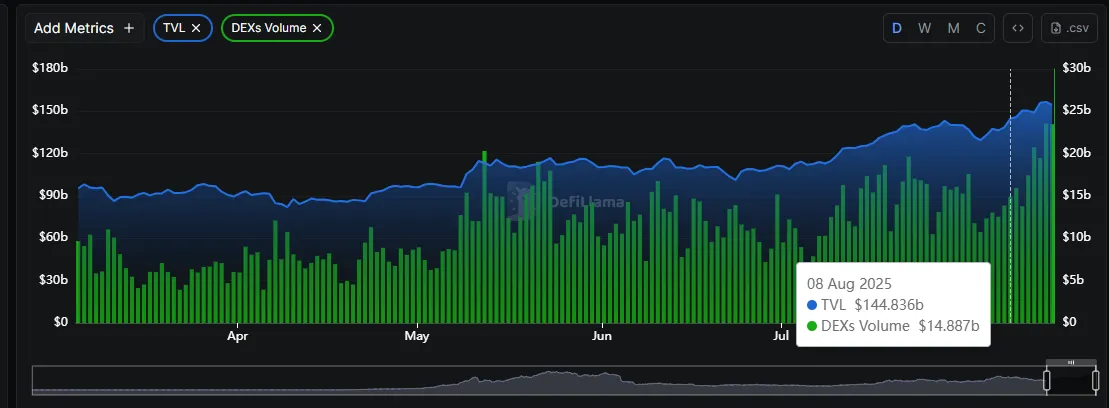The height and width of the screenshot is (408, 1109).
Task: Click the DEXs Volume chip label
Action: (269, 28)
